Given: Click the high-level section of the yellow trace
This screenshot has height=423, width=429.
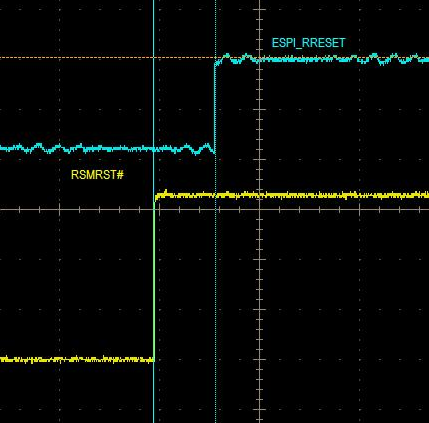Looking at the screenshot, I should tap(292, 195).
